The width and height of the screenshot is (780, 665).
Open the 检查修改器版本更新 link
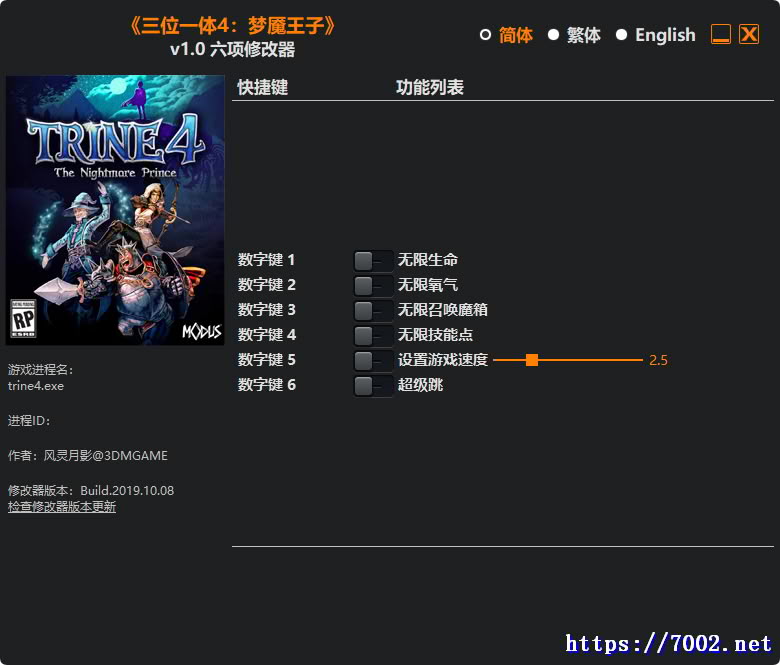coord(62,507)
